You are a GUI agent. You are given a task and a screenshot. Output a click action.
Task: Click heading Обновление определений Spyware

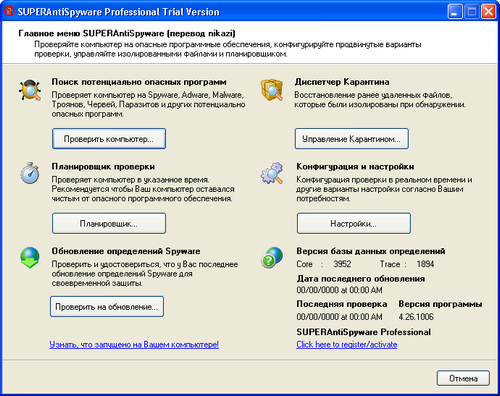coord(126,251)
